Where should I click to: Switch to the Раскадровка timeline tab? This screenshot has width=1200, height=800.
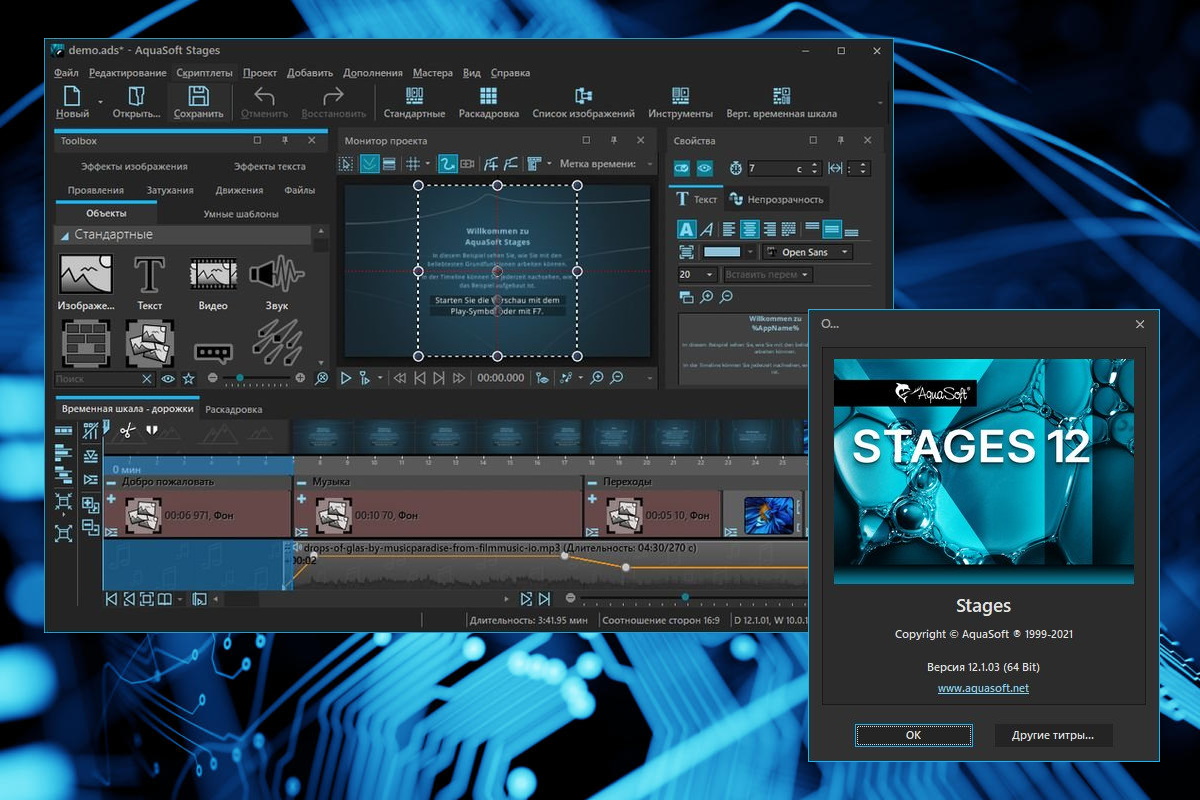[233, 409]
